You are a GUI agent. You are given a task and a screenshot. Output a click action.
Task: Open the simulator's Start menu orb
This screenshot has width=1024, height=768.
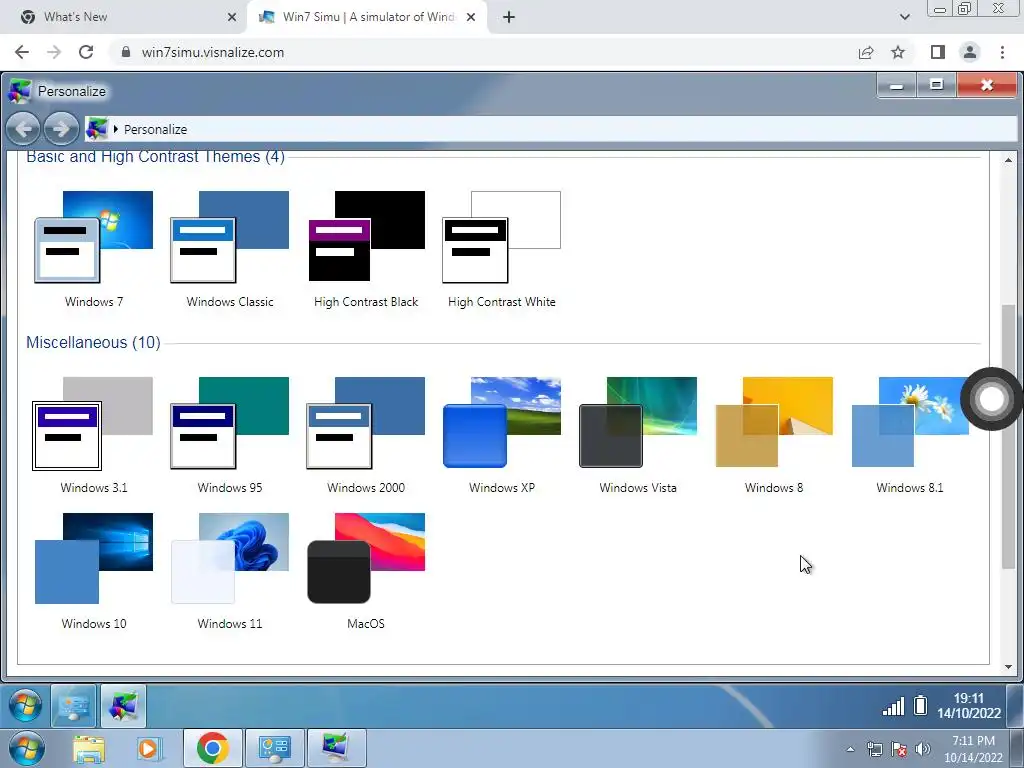(25, 705)
